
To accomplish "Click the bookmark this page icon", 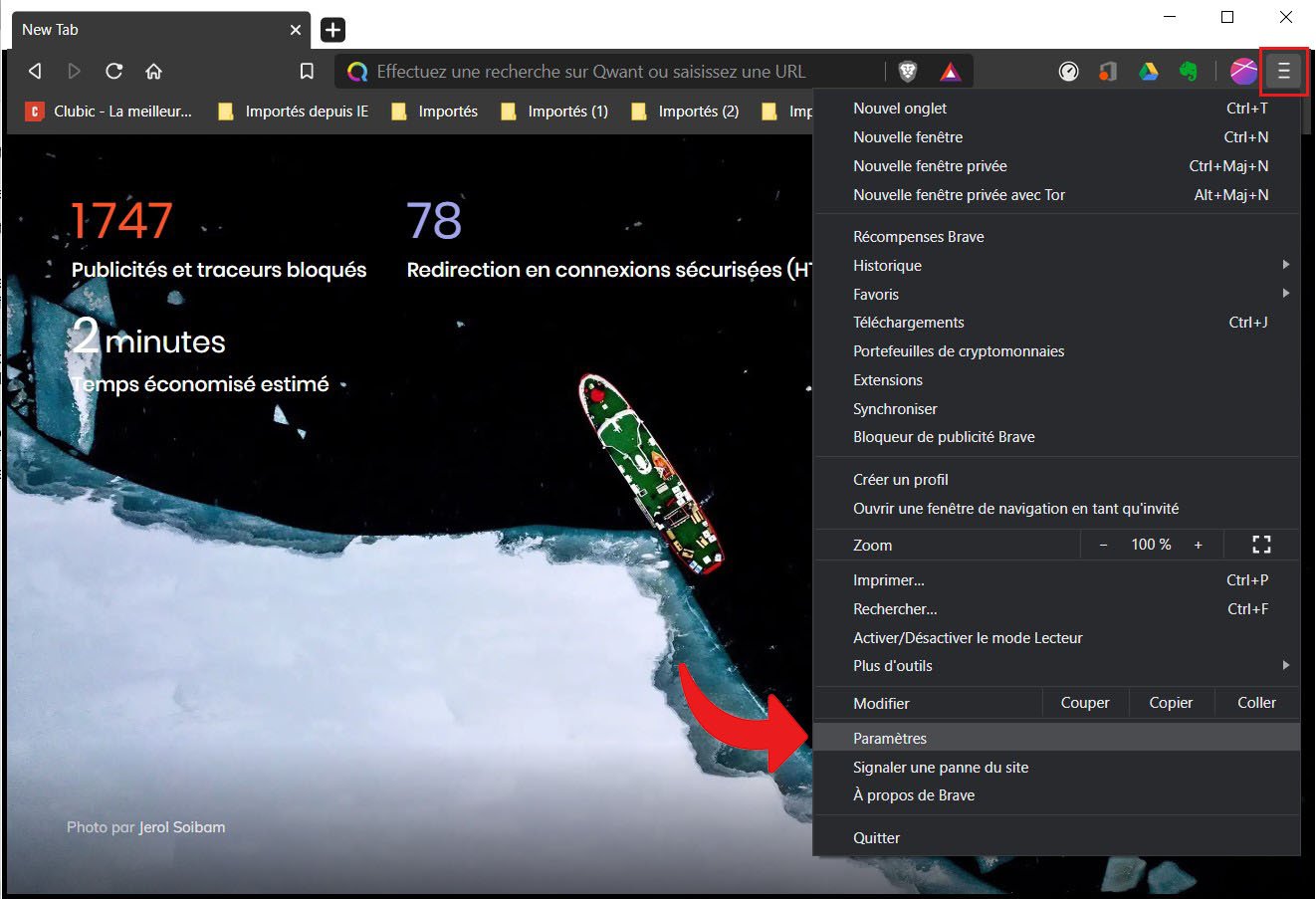I will (307, 72).
